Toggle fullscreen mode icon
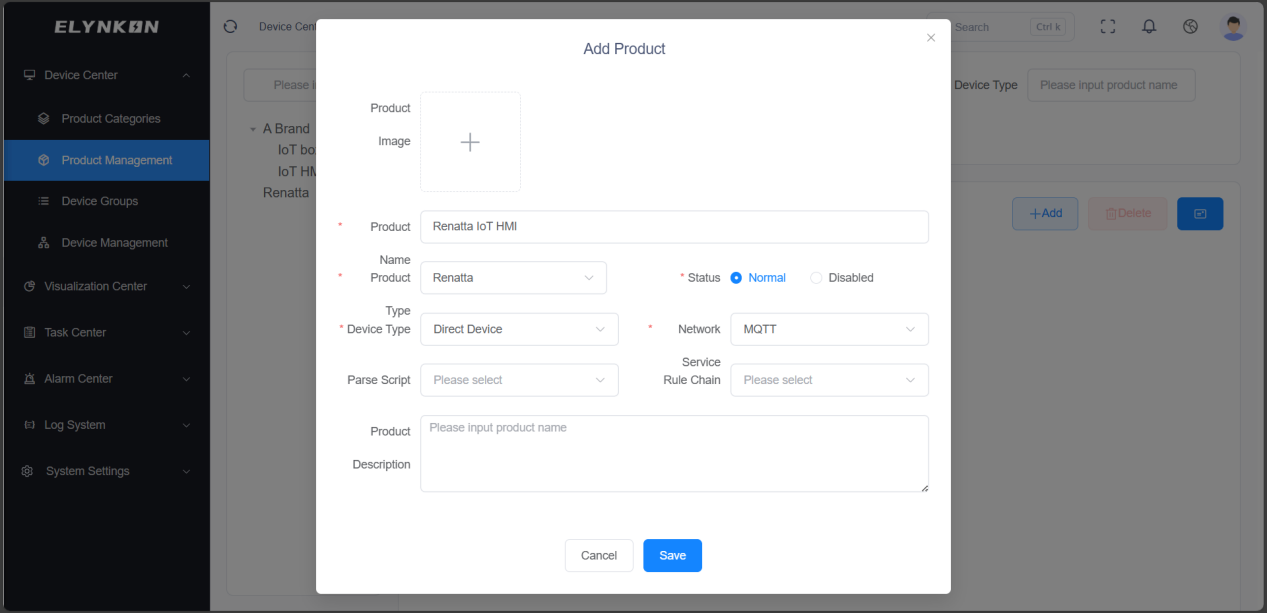1267x613 pixels. (x=1107, y=27)
